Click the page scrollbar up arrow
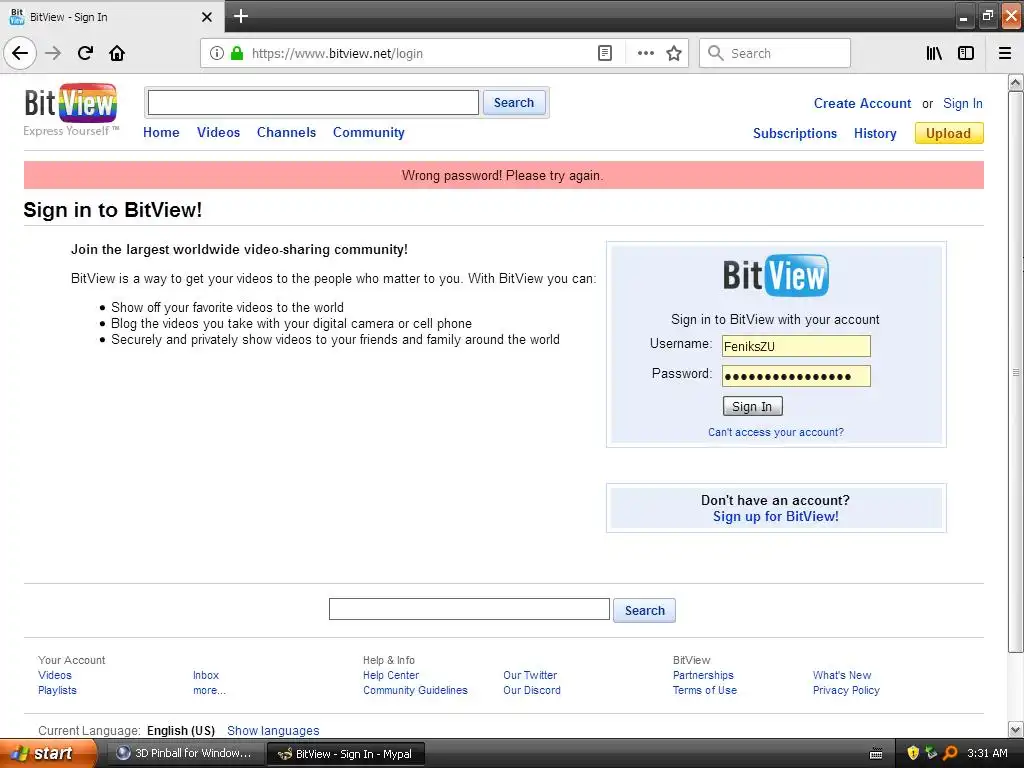 [1016, 83]
